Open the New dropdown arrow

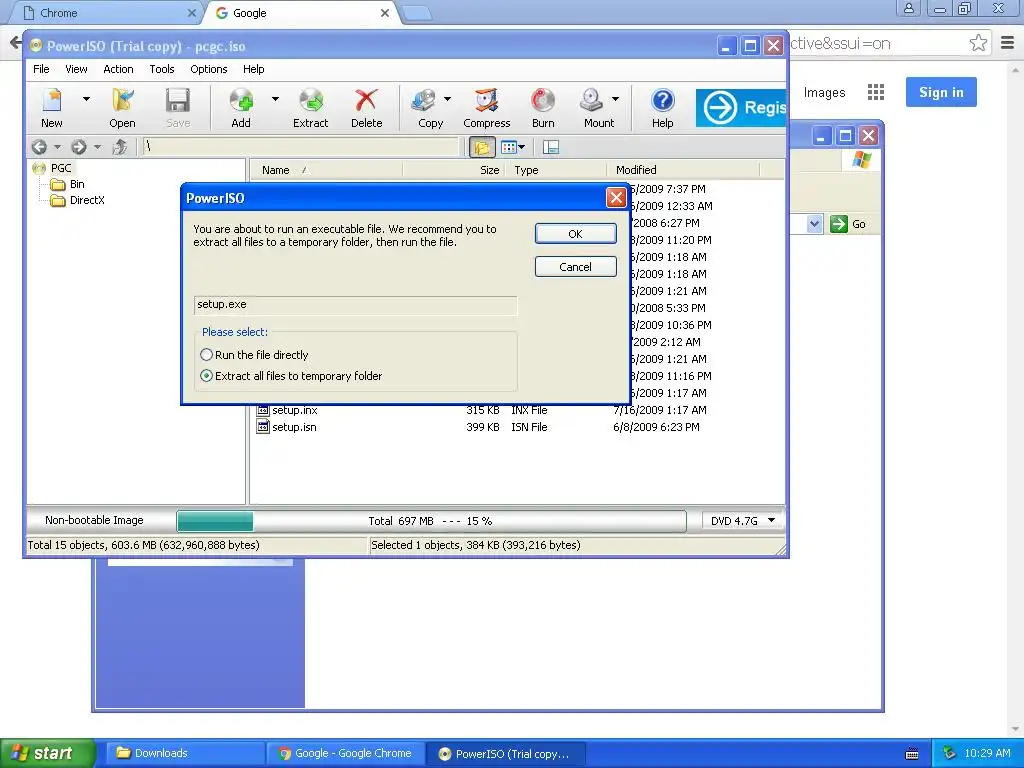[x=86, y=99]
